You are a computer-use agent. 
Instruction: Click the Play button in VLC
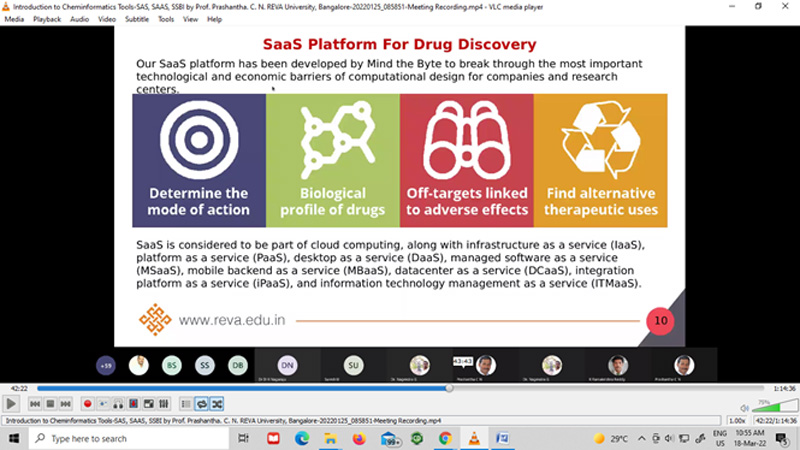[x=11, y=404]
